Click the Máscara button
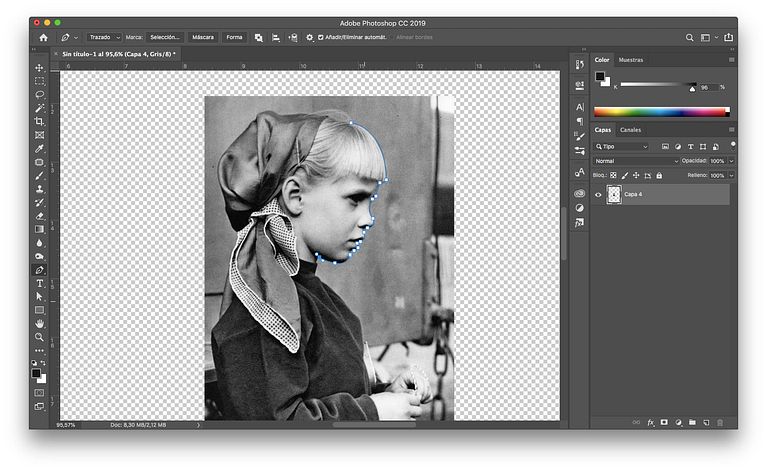Image resolution: width=767 pixels, height=471 pixels. [x=203, y=37]
